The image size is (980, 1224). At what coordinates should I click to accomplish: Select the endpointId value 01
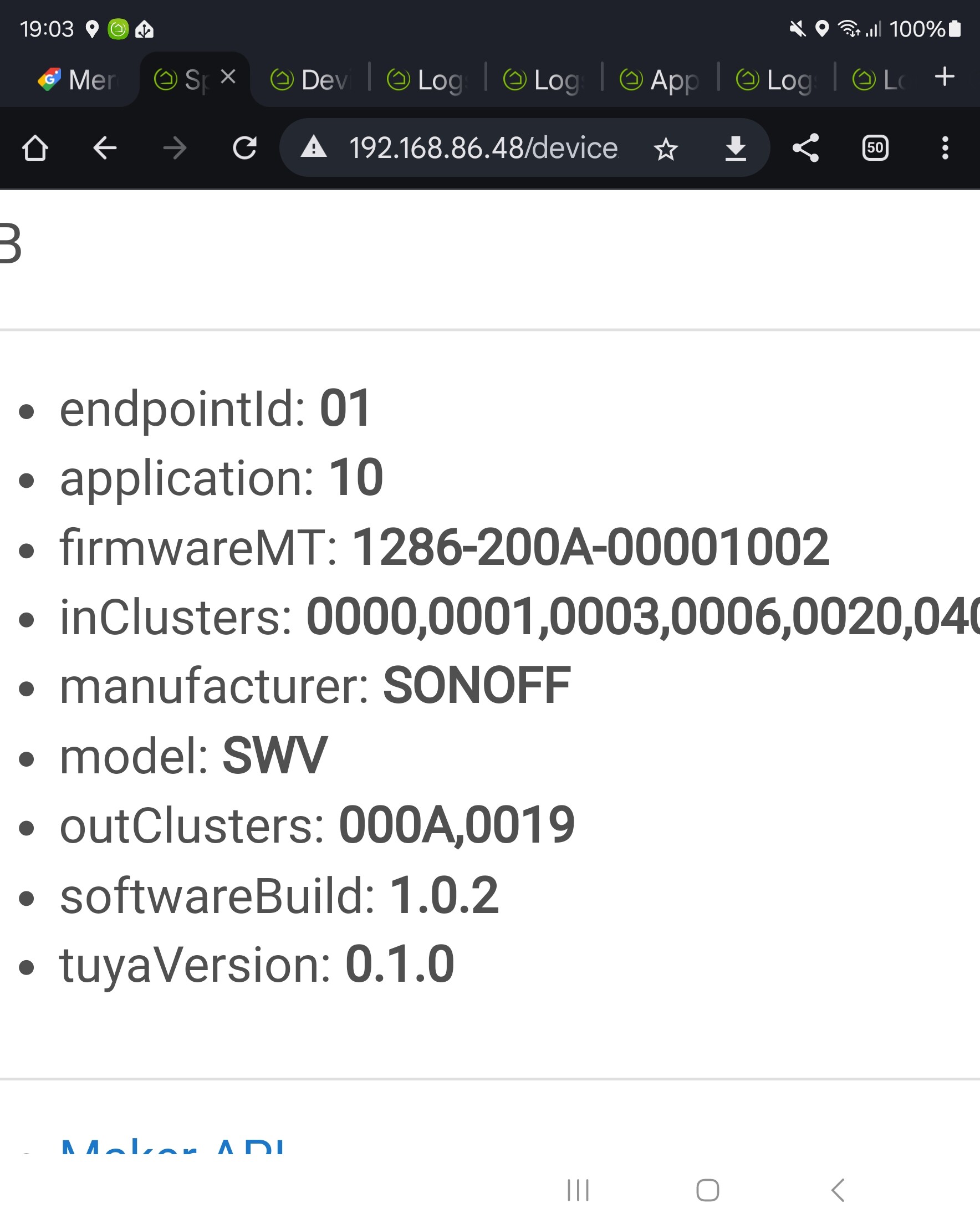click(x=345, y=408)
